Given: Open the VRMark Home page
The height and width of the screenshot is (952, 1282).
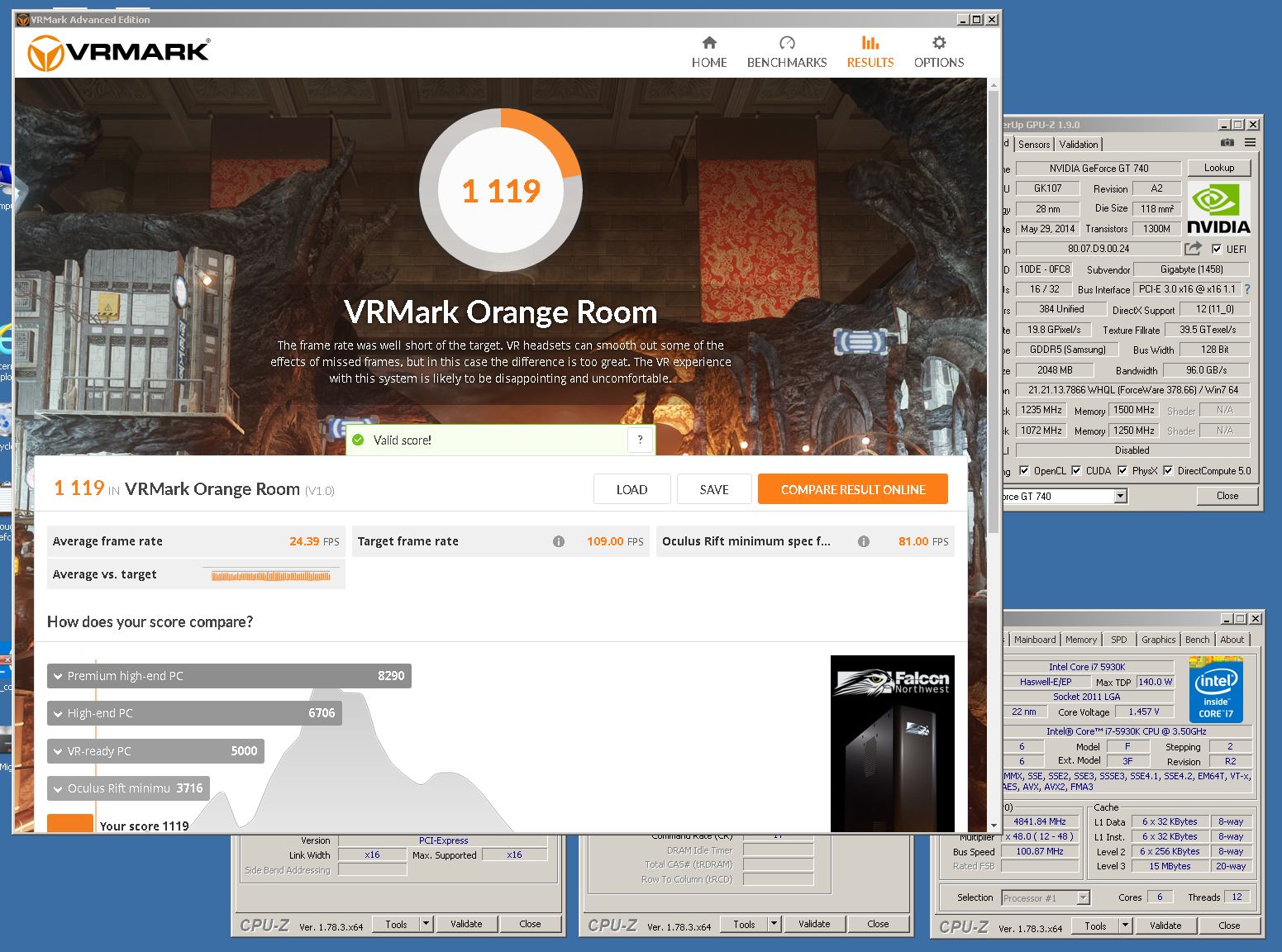Looking at the screenshot, I should [709, 52].
